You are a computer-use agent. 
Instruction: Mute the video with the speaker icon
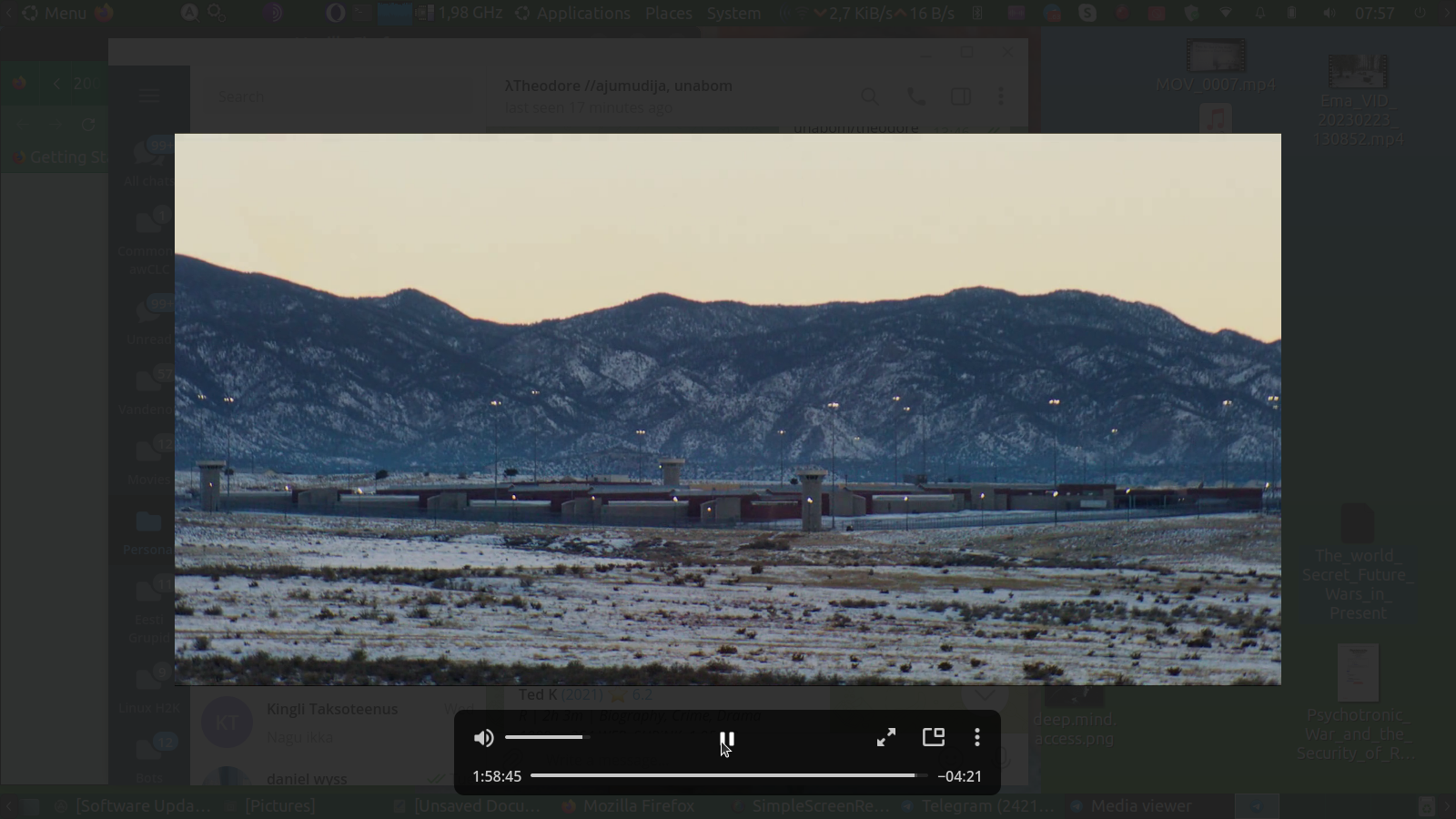coord(484,738)
